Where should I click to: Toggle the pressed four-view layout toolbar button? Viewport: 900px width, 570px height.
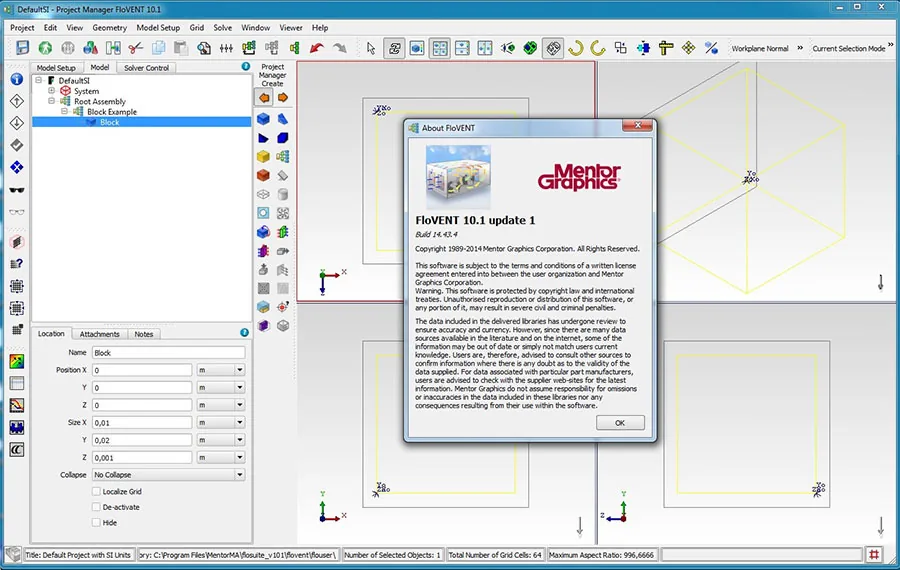[440, 48]
